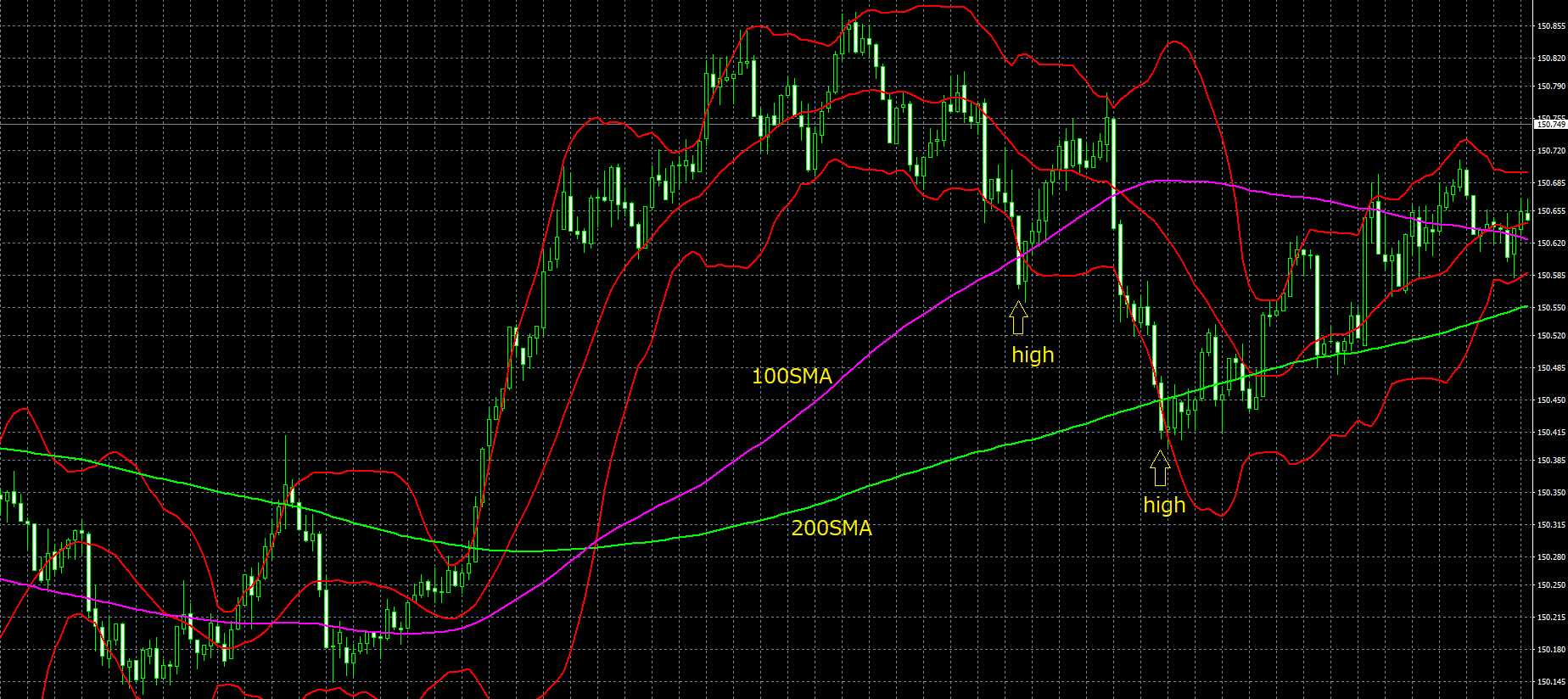Viewport: 1568px width, 699px height.
Task: Click the 150.550 level on the price scale
Action: [1551, 308]
